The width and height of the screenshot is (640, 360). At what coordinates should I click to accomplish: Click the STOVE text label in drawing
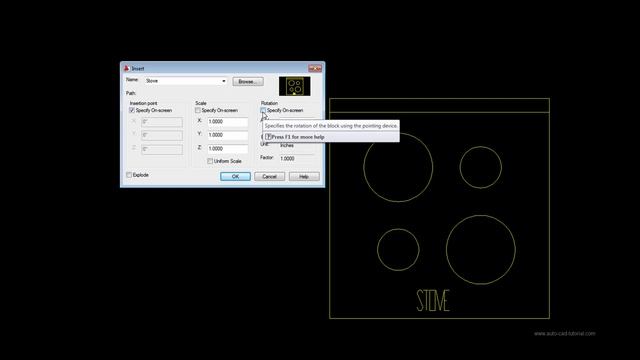[433, 300]
